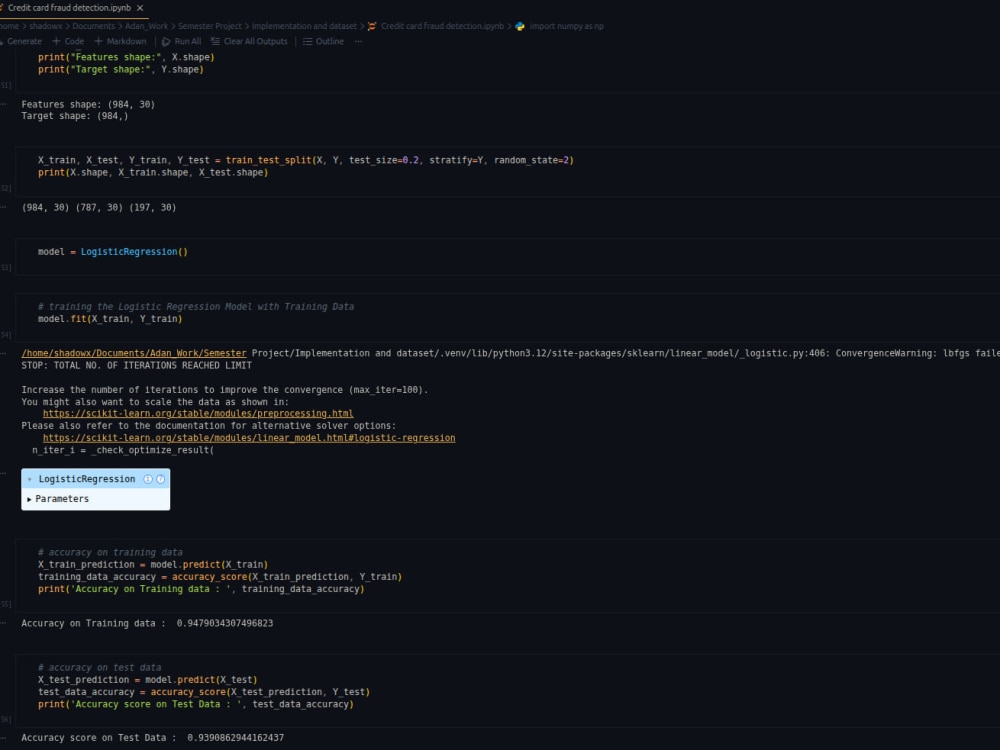Open the linear_model logistic-regression documentation link
The image size is (1000, 750).
pyautogui.click(x=249, y=438)
